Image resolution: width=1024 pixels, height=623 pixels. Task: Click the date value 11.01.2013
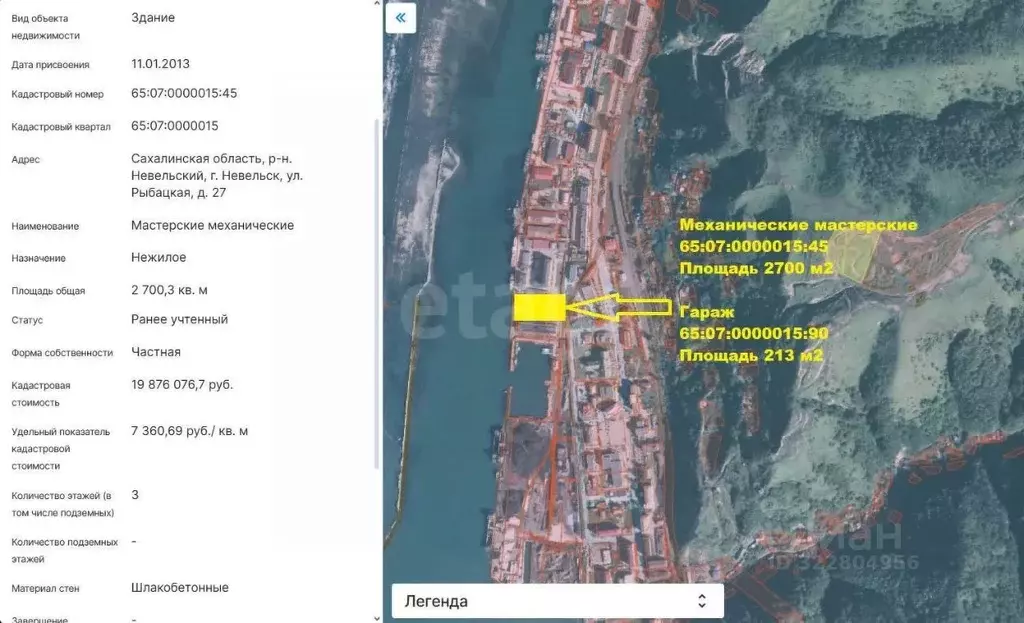(160, 63)
